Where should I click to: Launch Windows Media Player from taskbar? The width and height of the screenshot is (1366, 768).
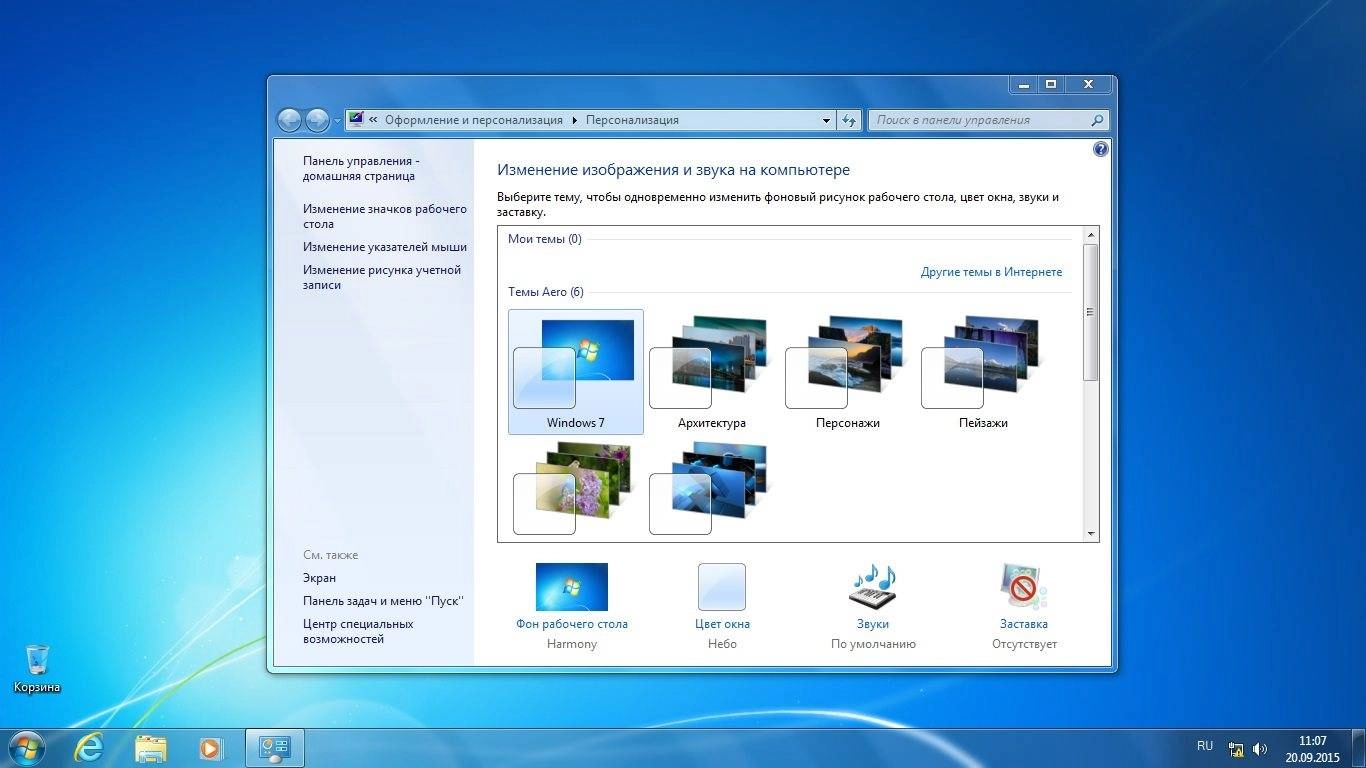[211, 747]
